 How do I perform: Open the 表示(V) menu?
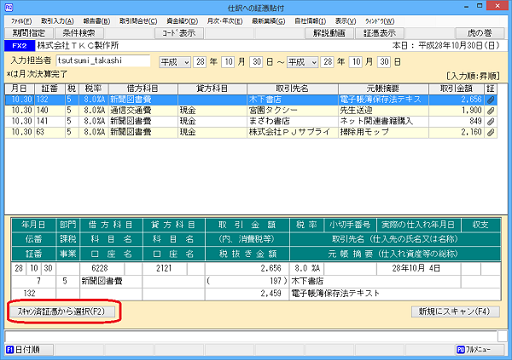click(345, 21)
